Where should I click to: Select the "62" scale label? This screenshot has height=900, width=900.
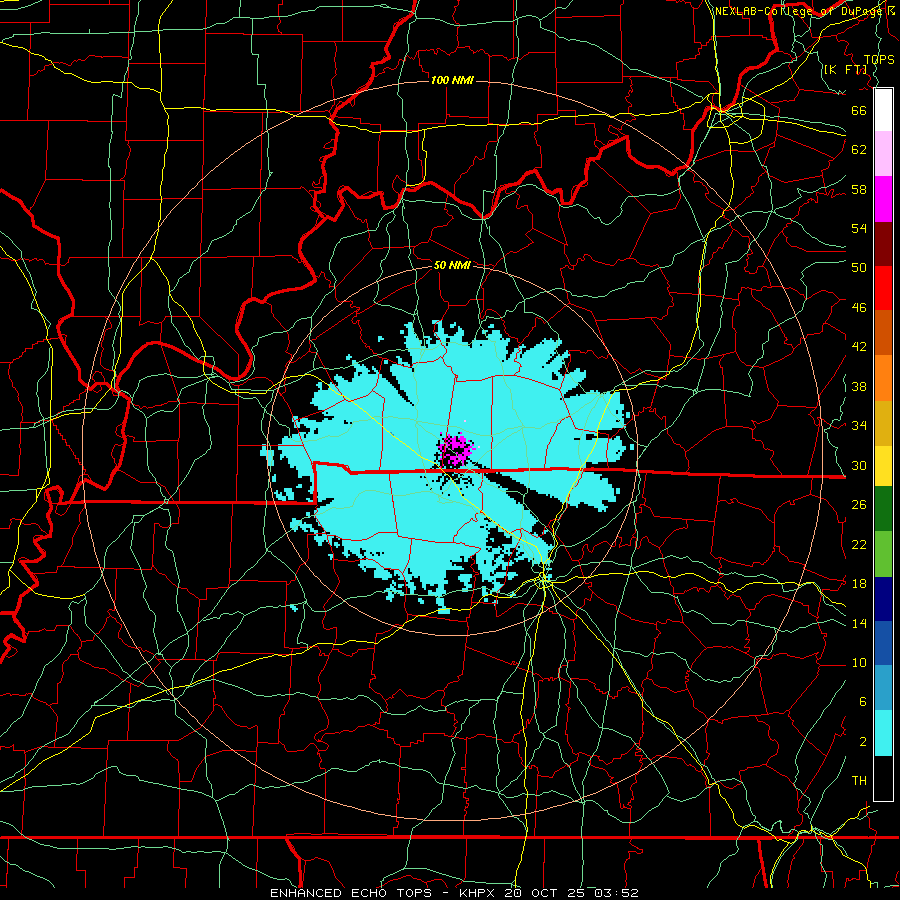(x=859, y=149)
